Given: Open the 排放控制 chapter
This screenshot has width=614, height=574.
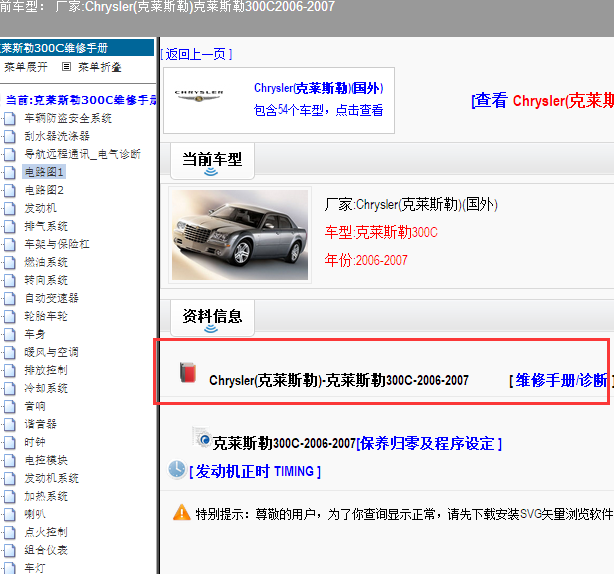Looking at the screenshot, I should point(46,370).
